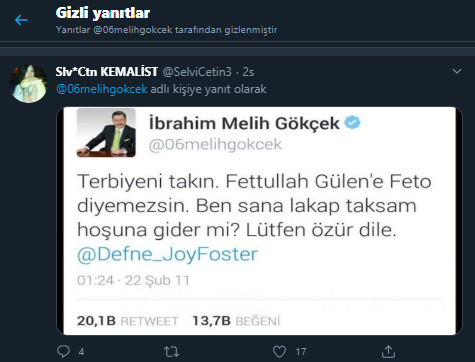Open the blue @06melihgokcek reply mention

pos(102,89)
